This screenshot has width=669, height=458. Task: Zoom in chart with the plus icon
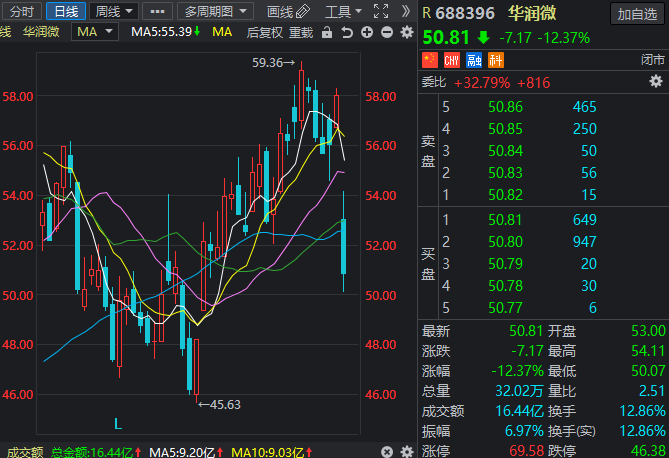point(368,32)
